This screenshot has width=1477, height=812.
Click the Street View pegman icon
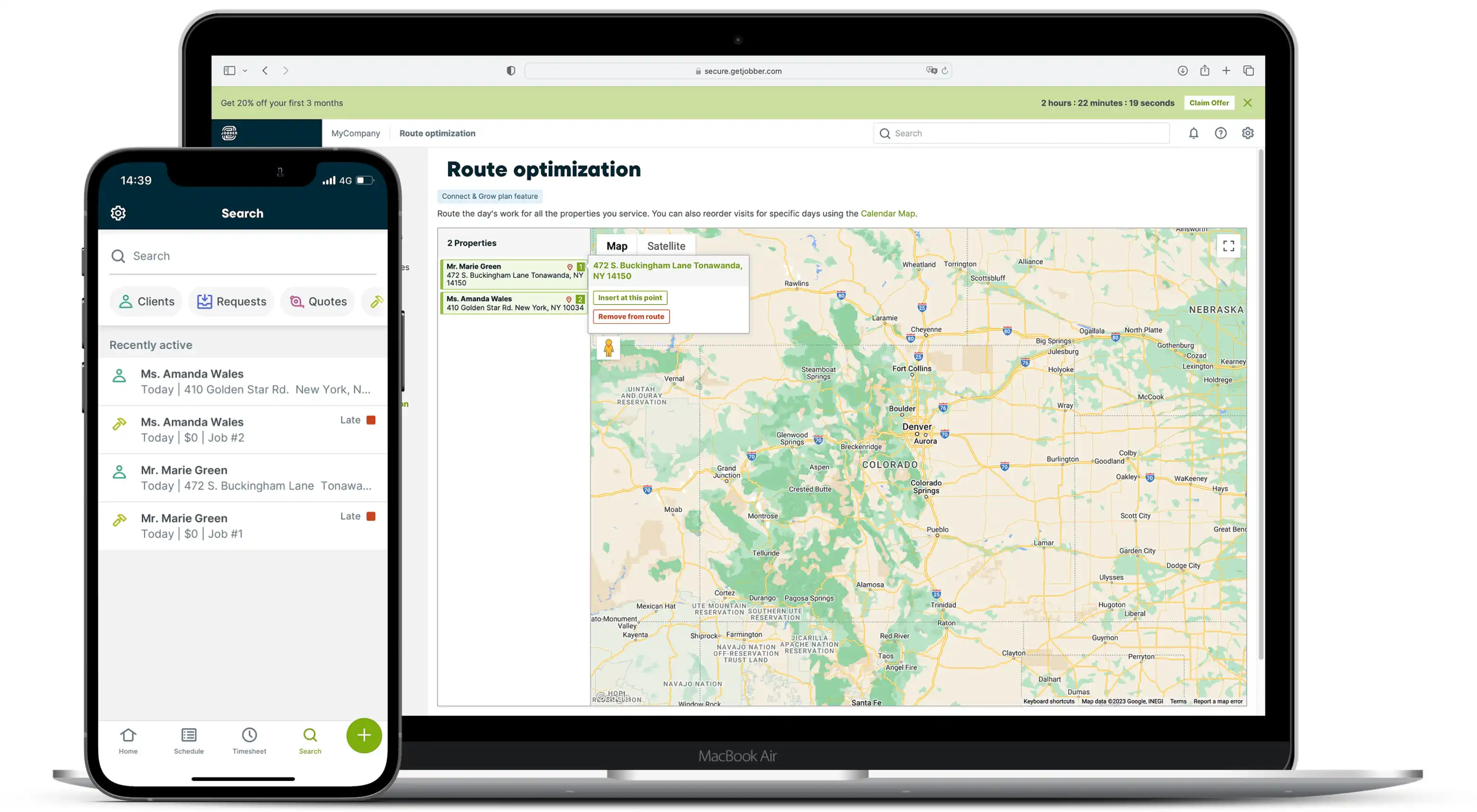pyautogui.click(x=608, y=348)
